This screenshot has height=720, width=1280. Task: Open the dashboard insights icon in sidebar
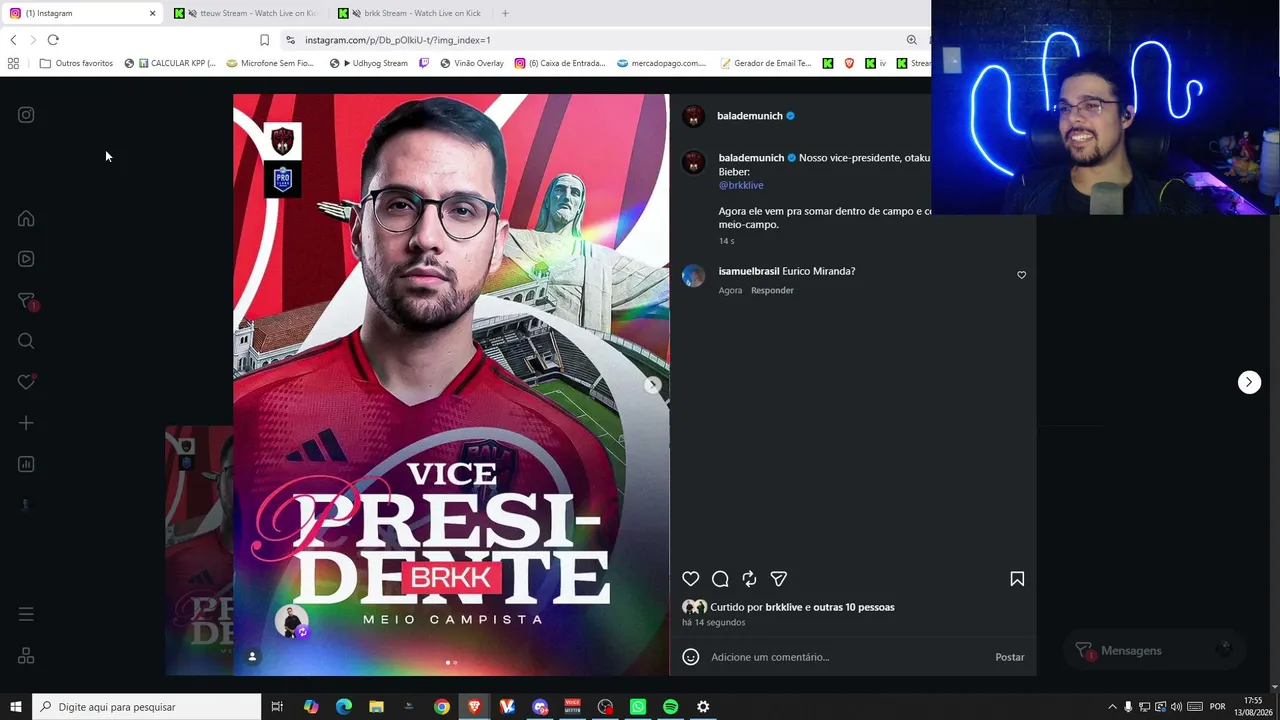tap(26, 464)
